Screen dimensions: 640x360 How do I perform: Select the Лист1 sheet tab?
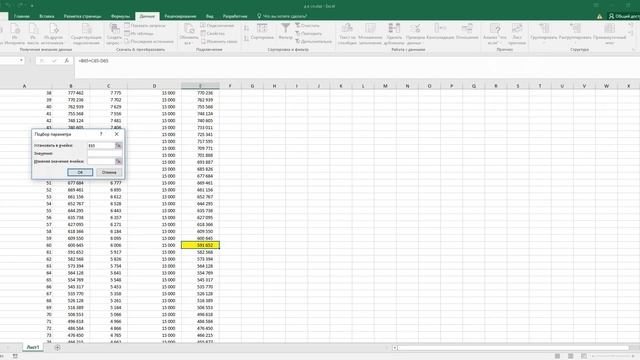(x=33, y=347)
